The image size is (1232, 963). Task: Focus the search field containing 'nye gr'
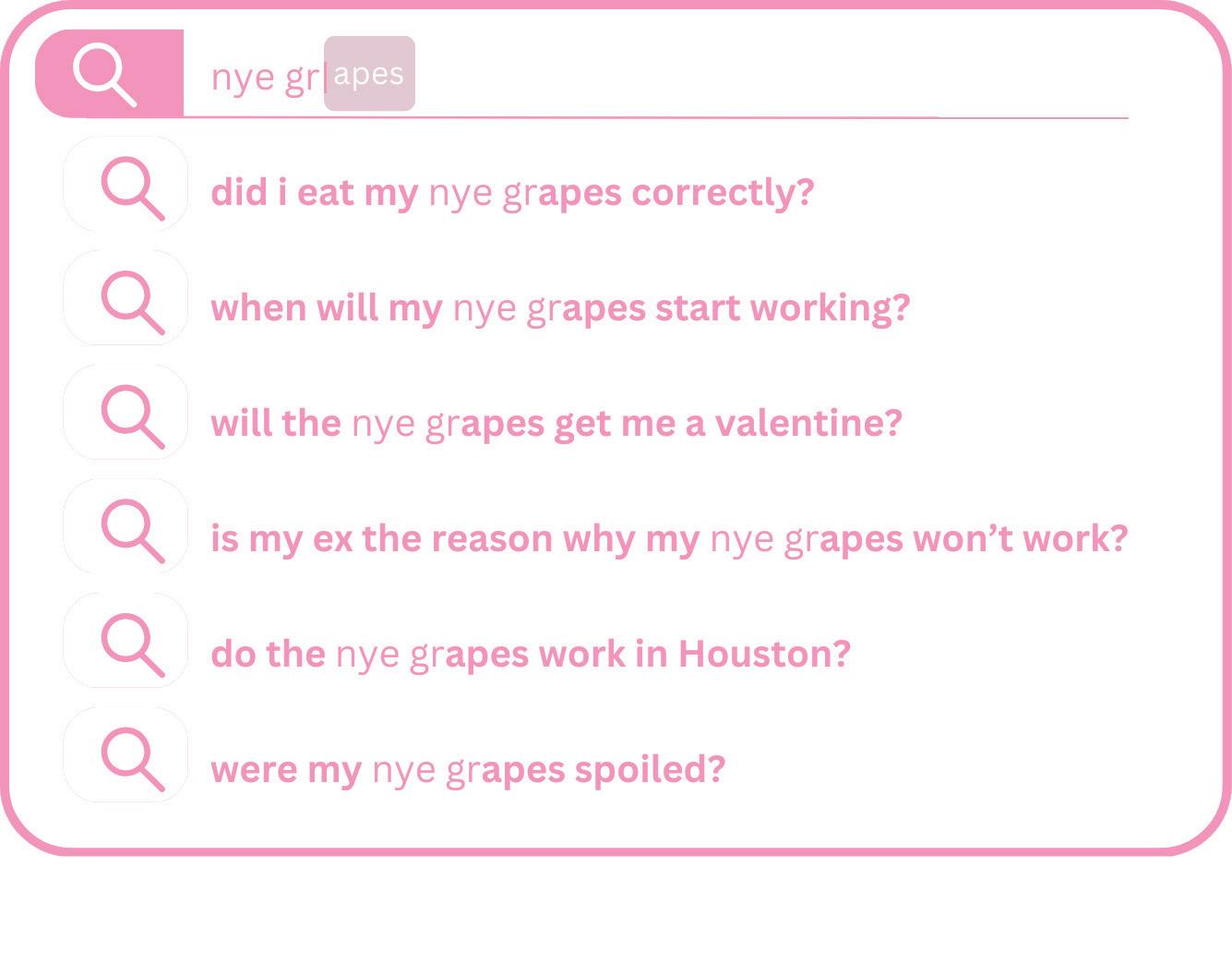[x=655, y=74]
